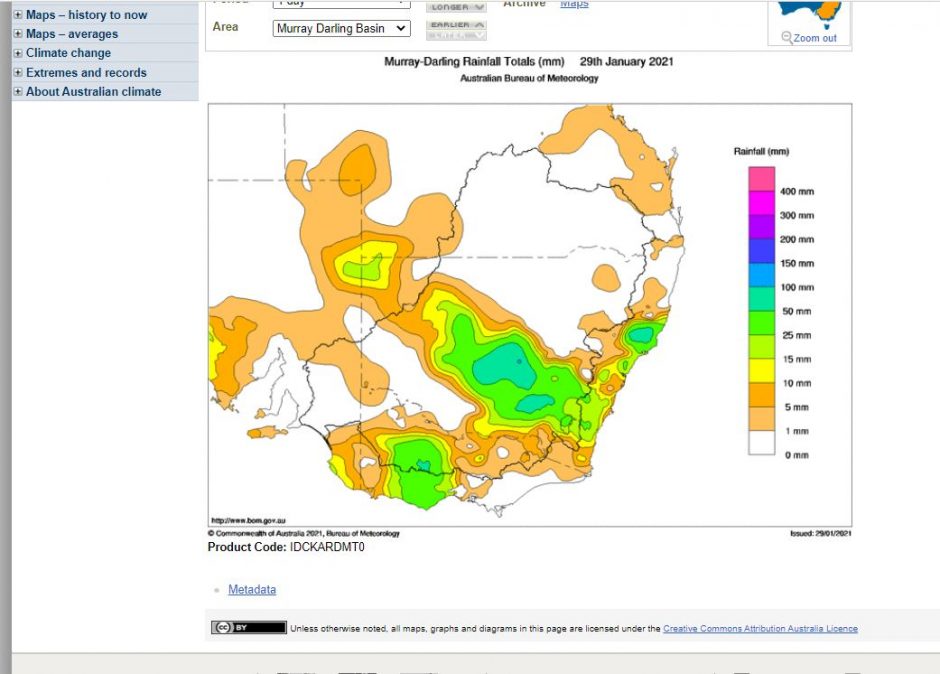940x674 pixels.
Task: Click the 'Australian Bureau of Meteorology' subtitle
Action: 529,78
